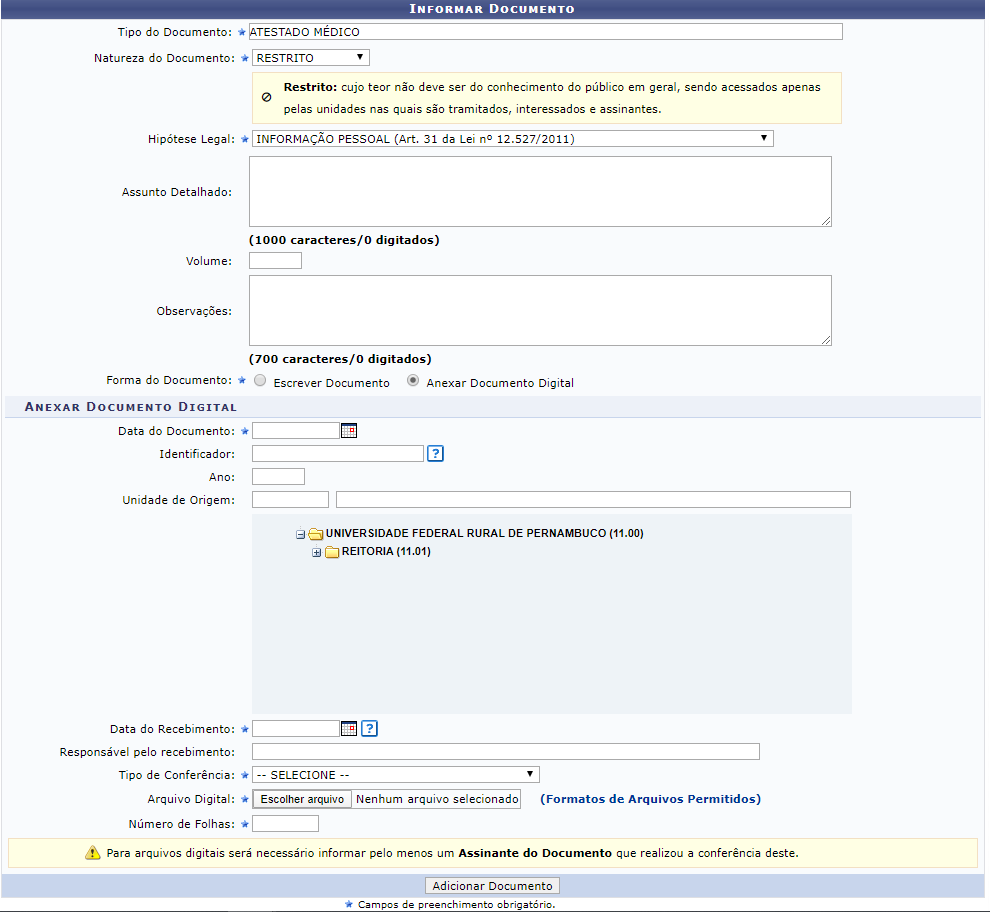Select REITORIA (11.01) in the unit tree
This screenshot has width=990, height=912.
coord(386,551)
